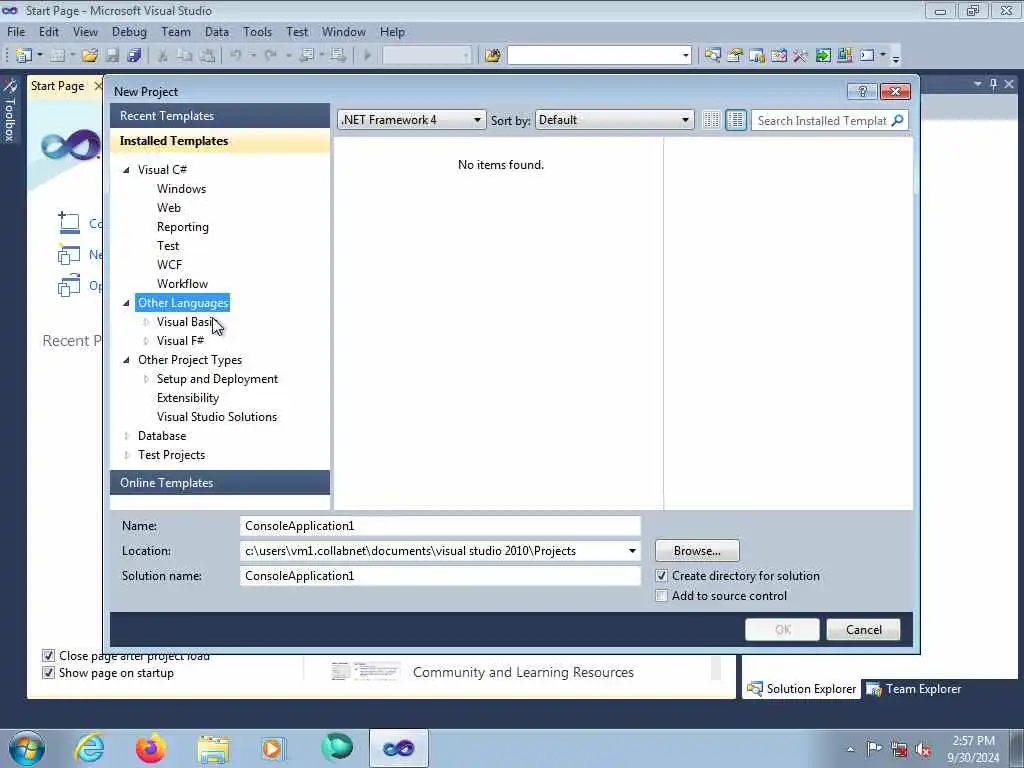Select Visual Studio Solutions tree item

217,417
